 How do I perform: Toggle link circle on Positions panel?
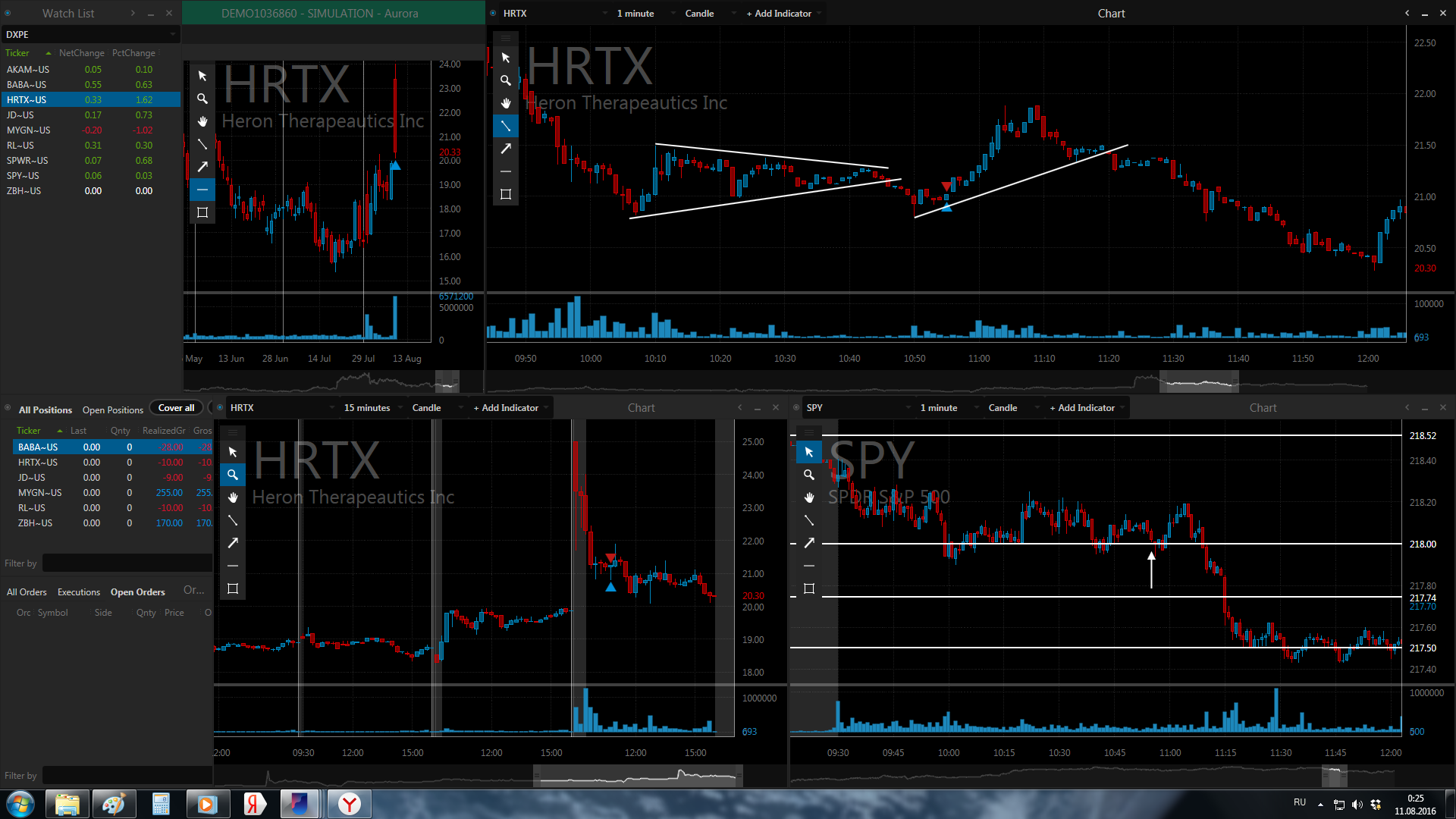(8, 408)
